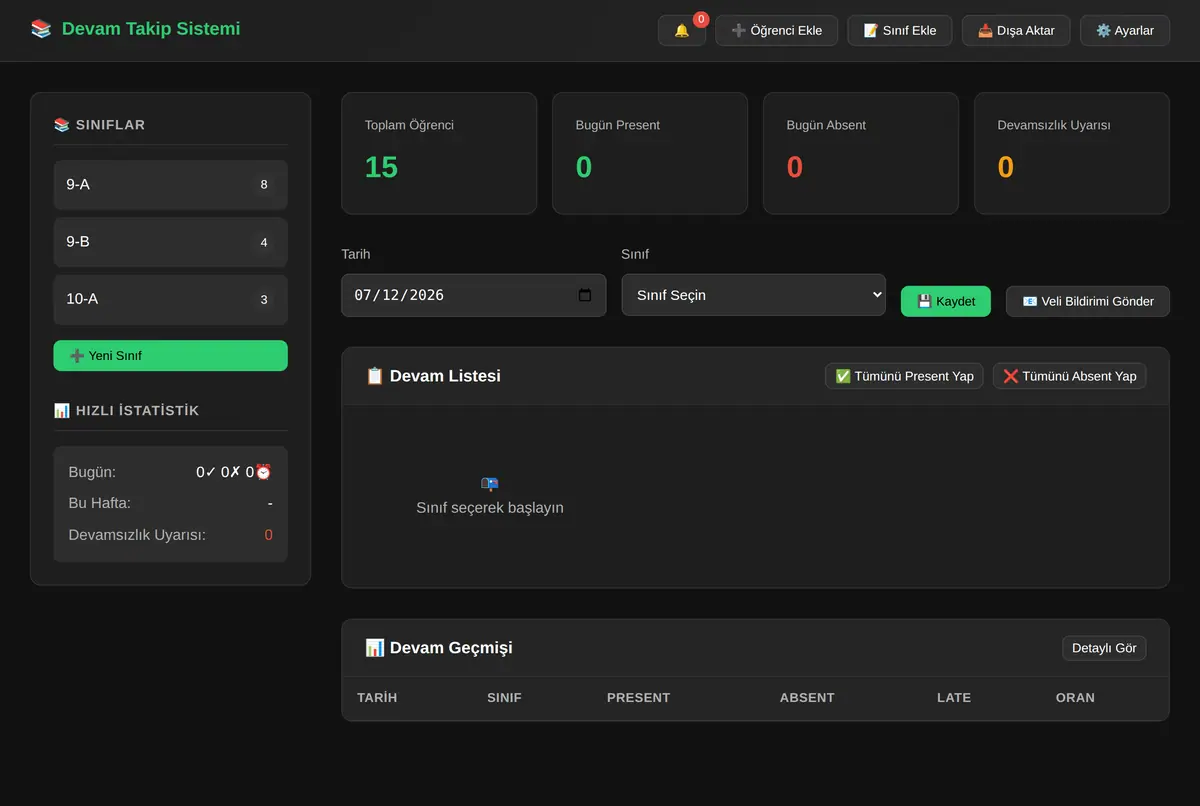
Task: Click the Devamsızlık Uyarısı stat card
Action: (x=1072, y=153)
